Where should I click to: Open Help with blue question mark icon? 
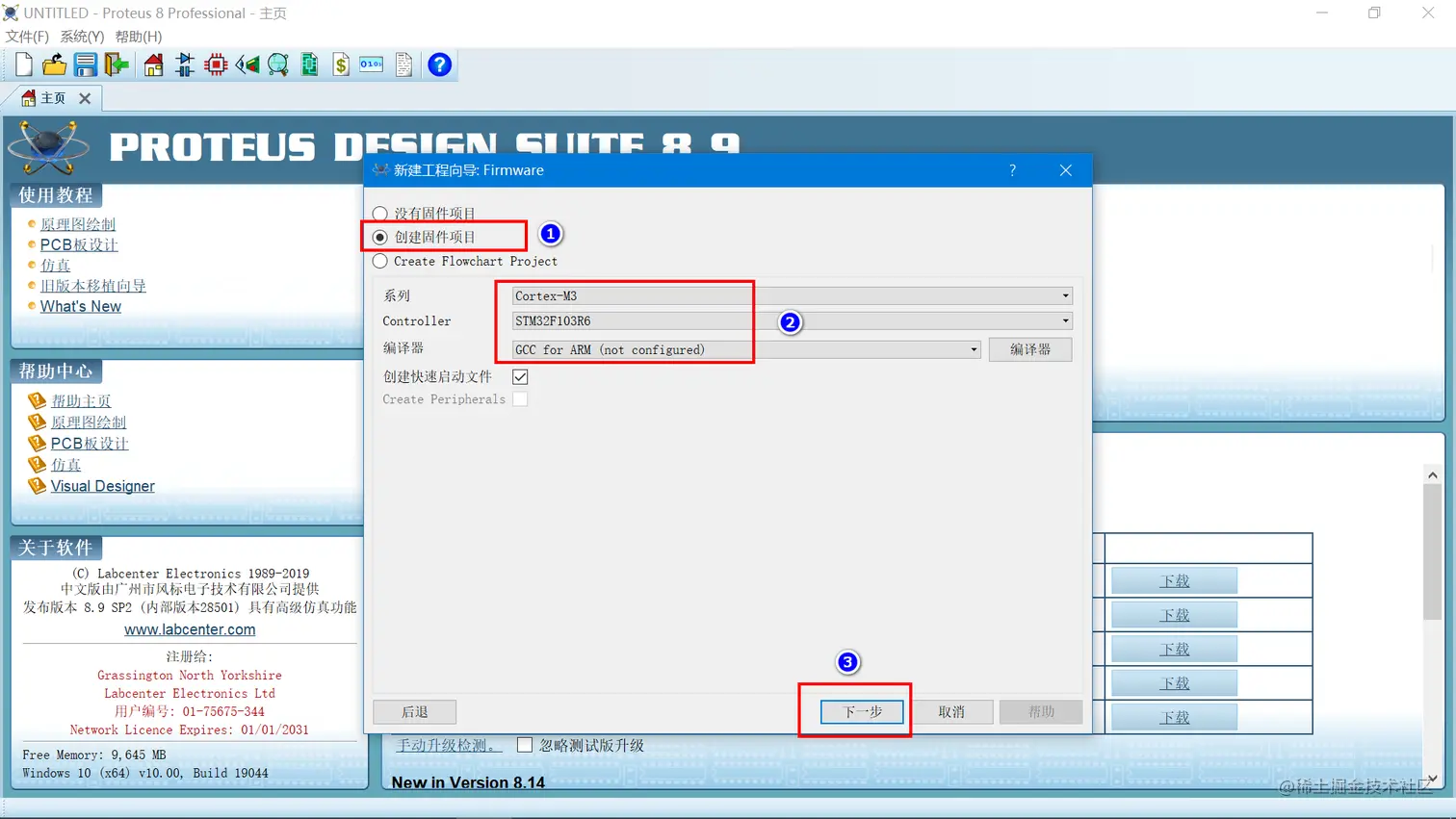point(439,64)
